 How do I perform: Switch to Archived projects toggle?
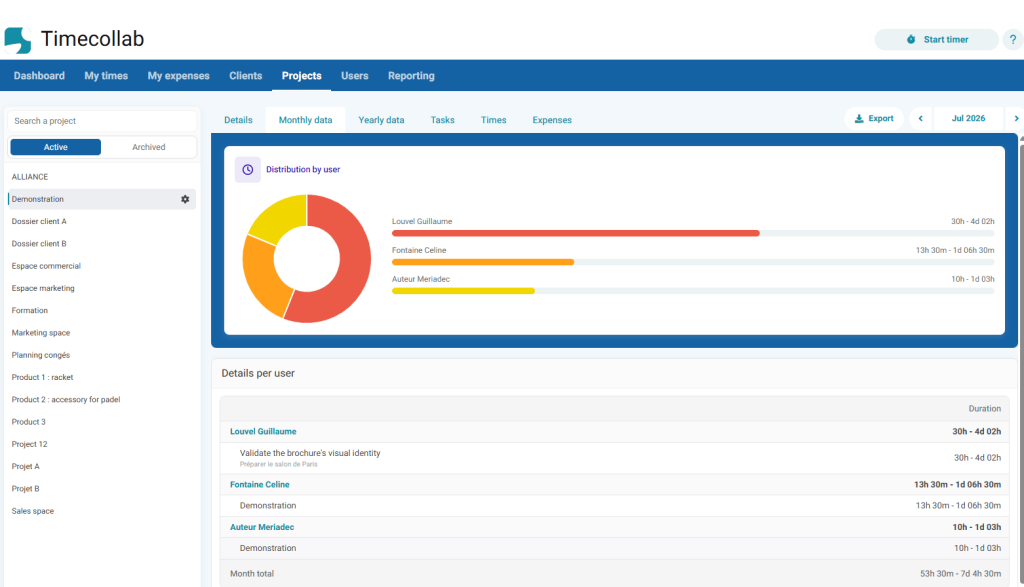click(148, 147)
